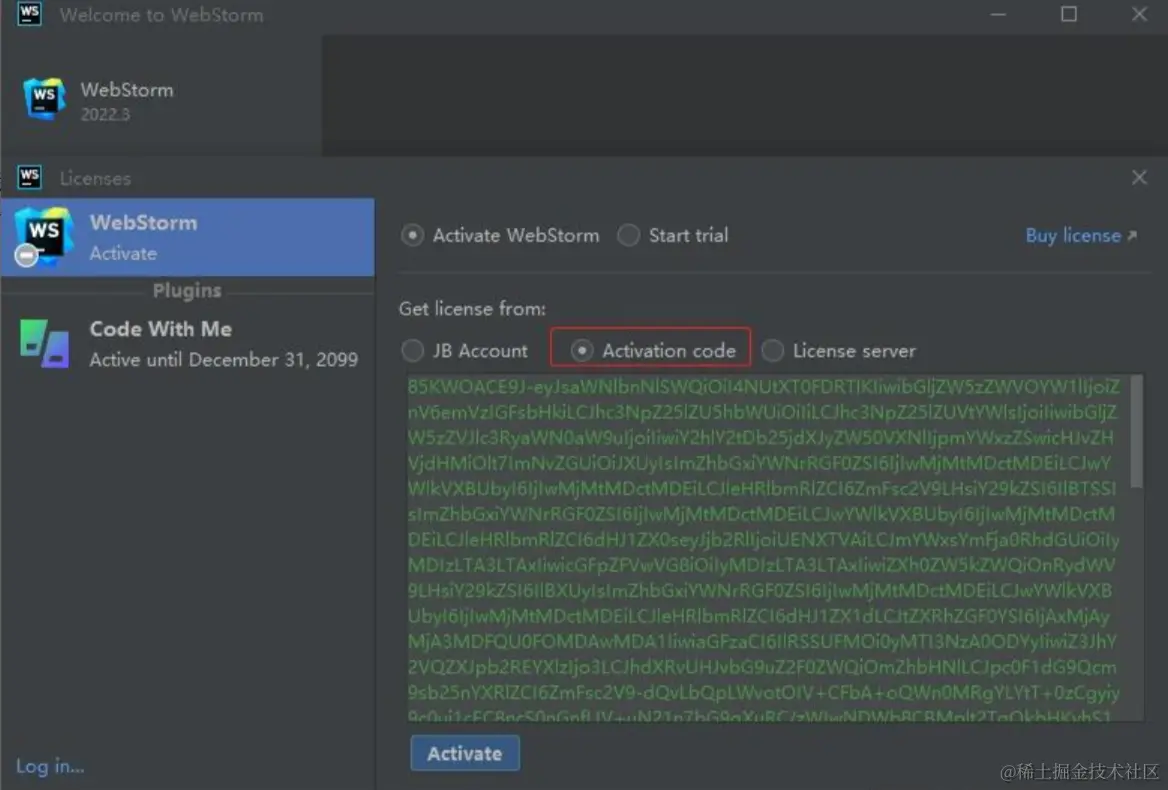Click the WS icon in Licenses title bar
This screenshot has width=1168, height=790.
tap(29, 177)
